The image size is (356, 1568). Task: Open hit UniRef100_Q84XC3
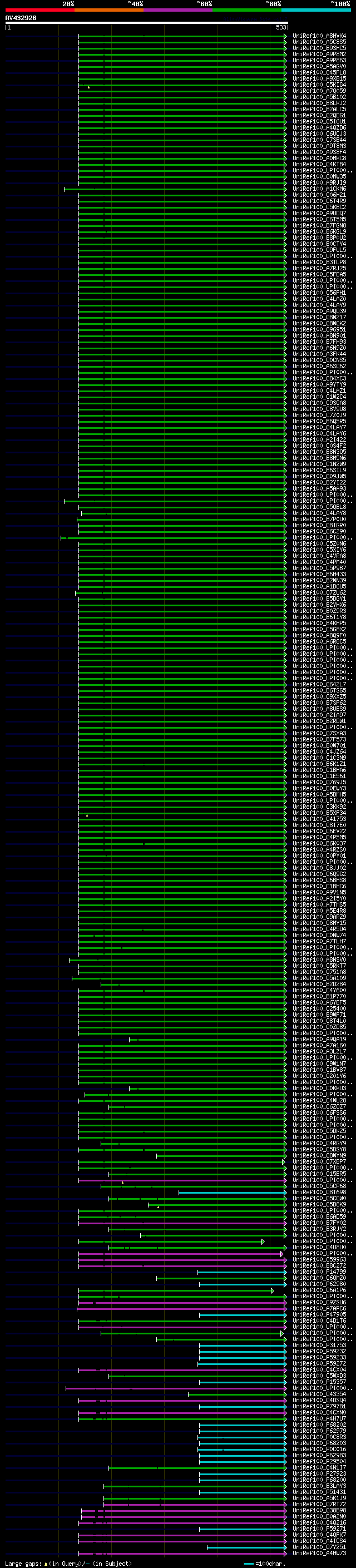click(319, 379)
